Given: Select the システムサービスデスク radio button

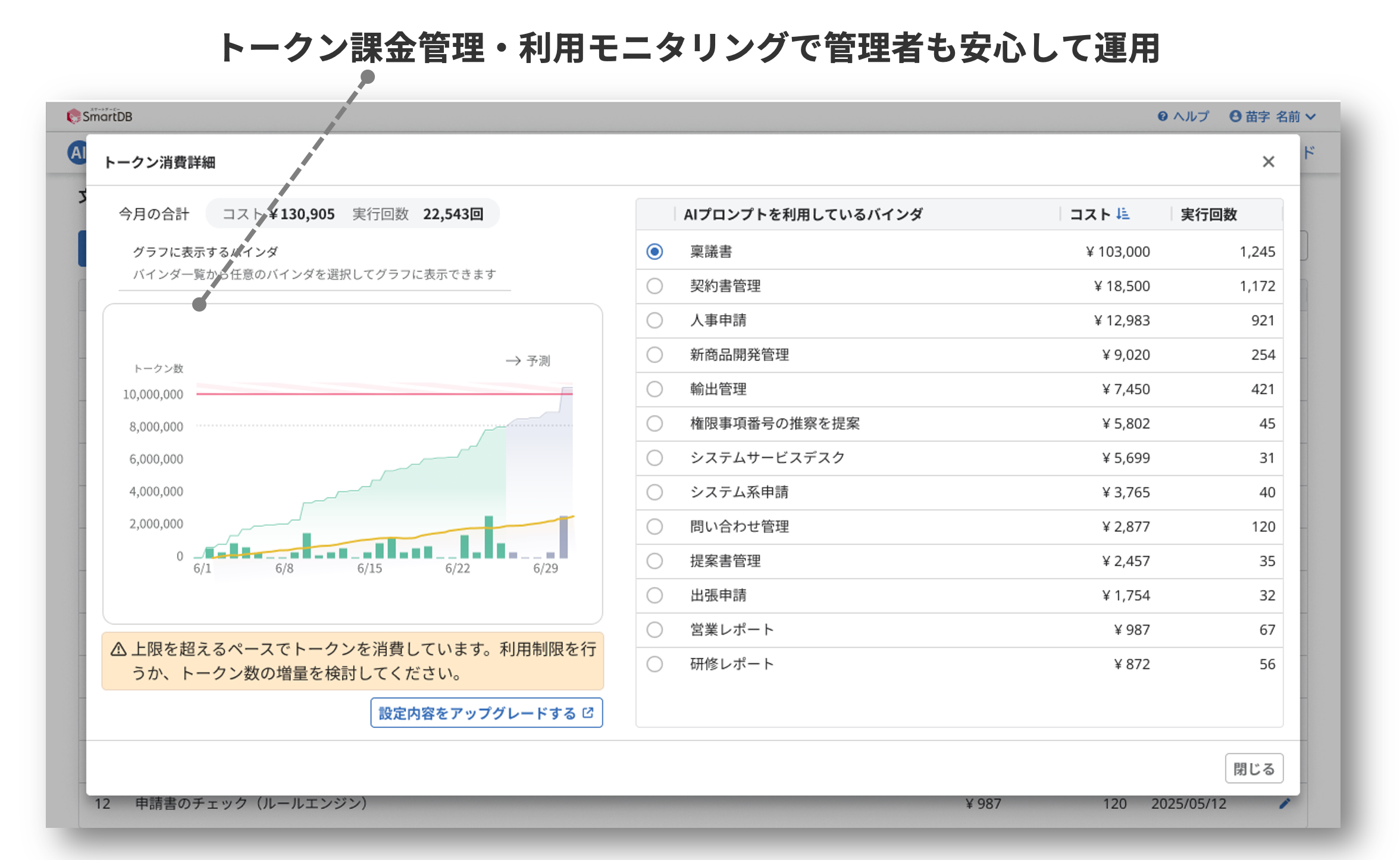Looking at the screenshot, I should point(654,458).
